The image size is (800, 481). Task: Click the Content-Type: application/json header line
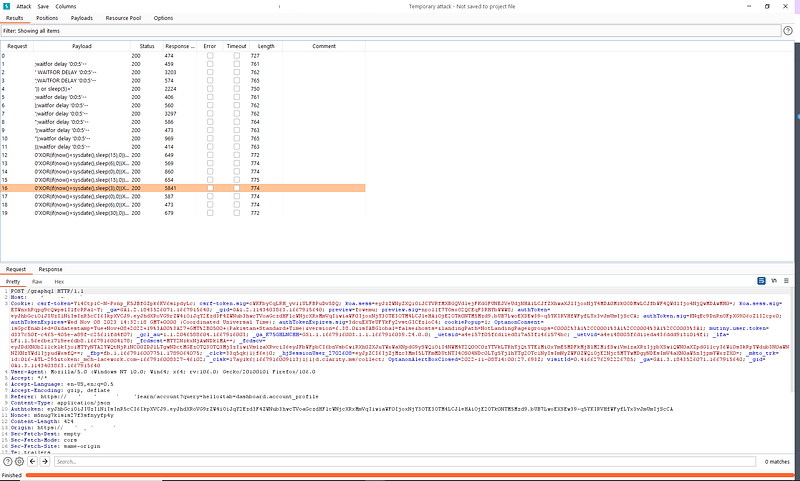61,403
